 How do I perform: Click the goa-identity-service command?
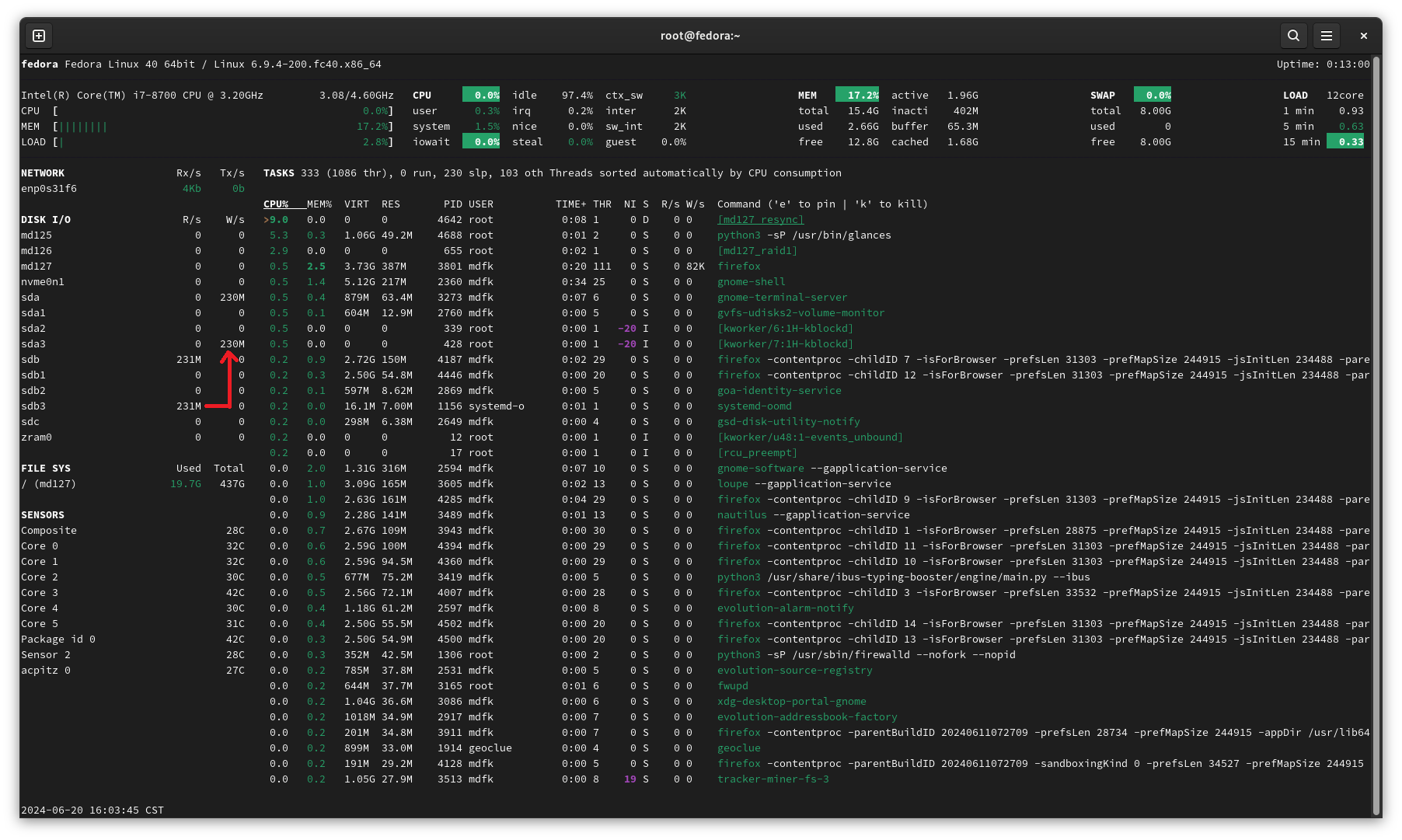tap(779, 391)
